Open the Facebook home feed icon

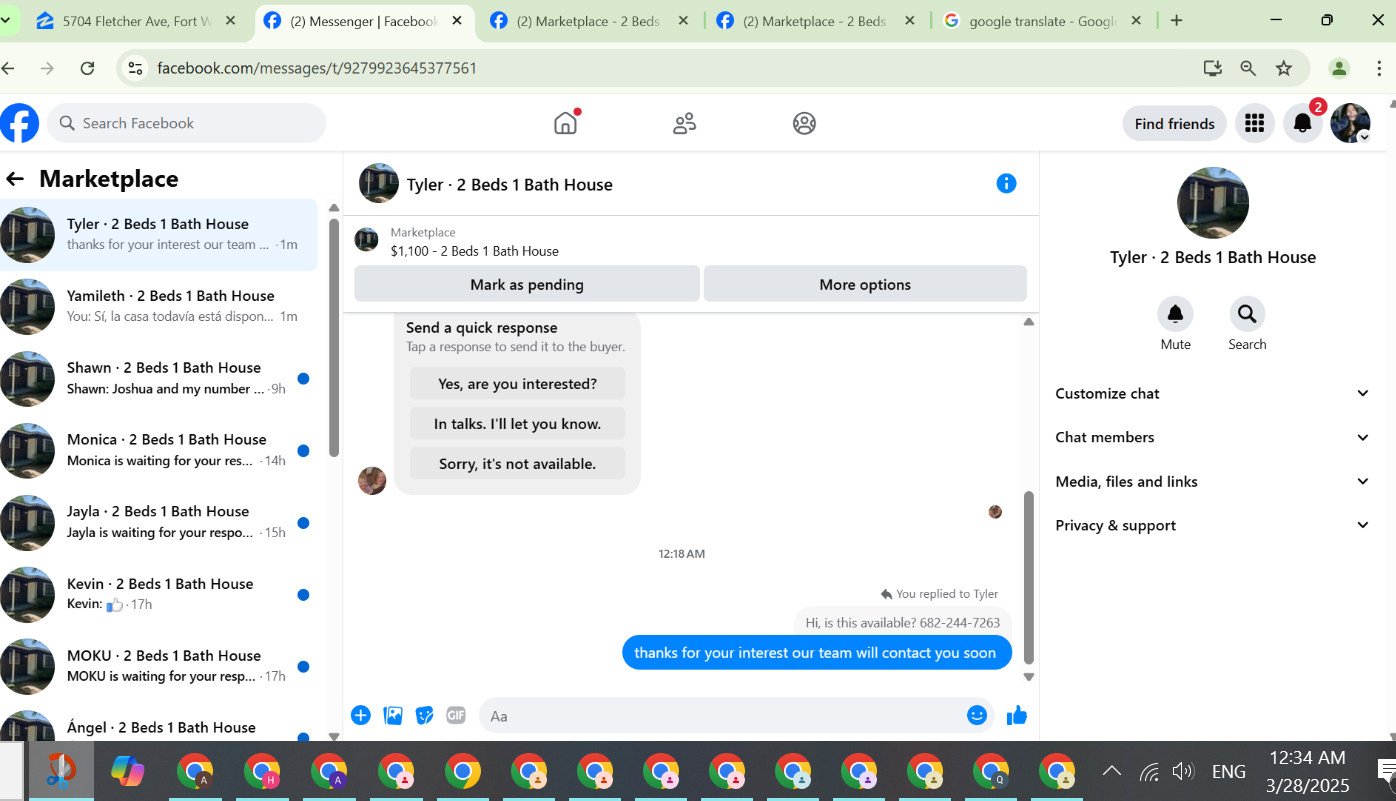[x=566, y=123]
